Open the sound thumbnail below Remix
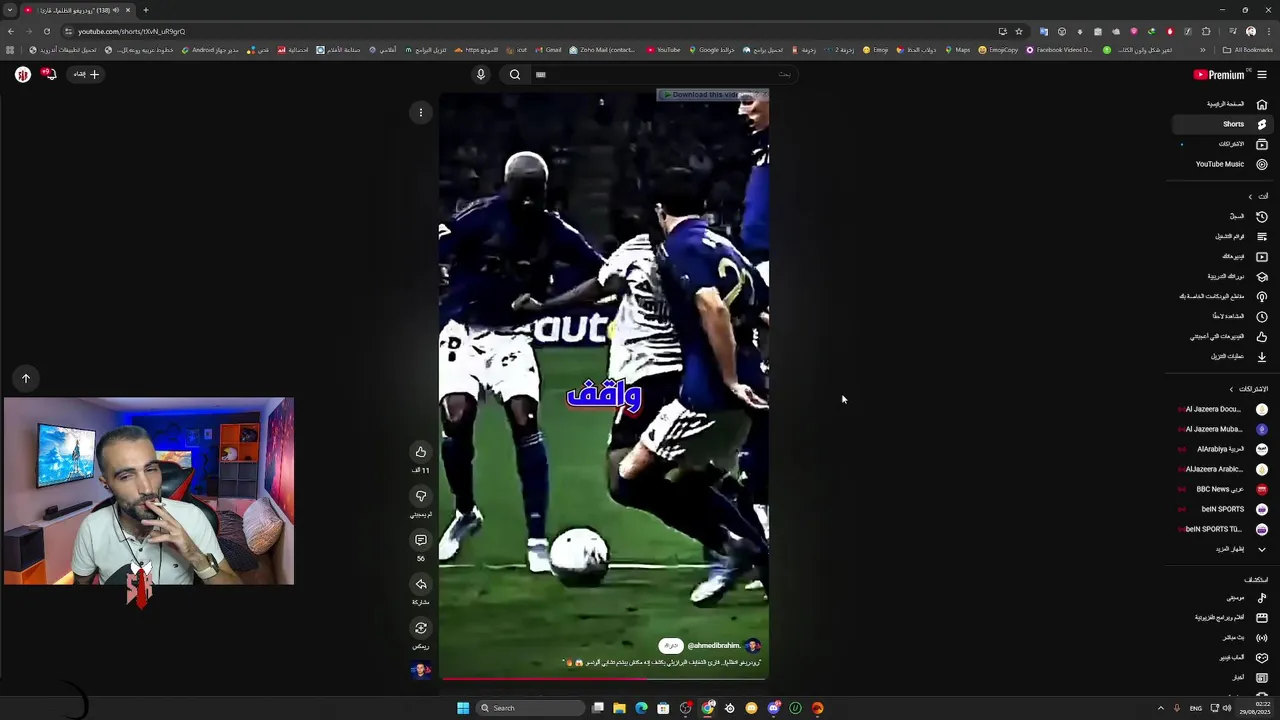 421,670
